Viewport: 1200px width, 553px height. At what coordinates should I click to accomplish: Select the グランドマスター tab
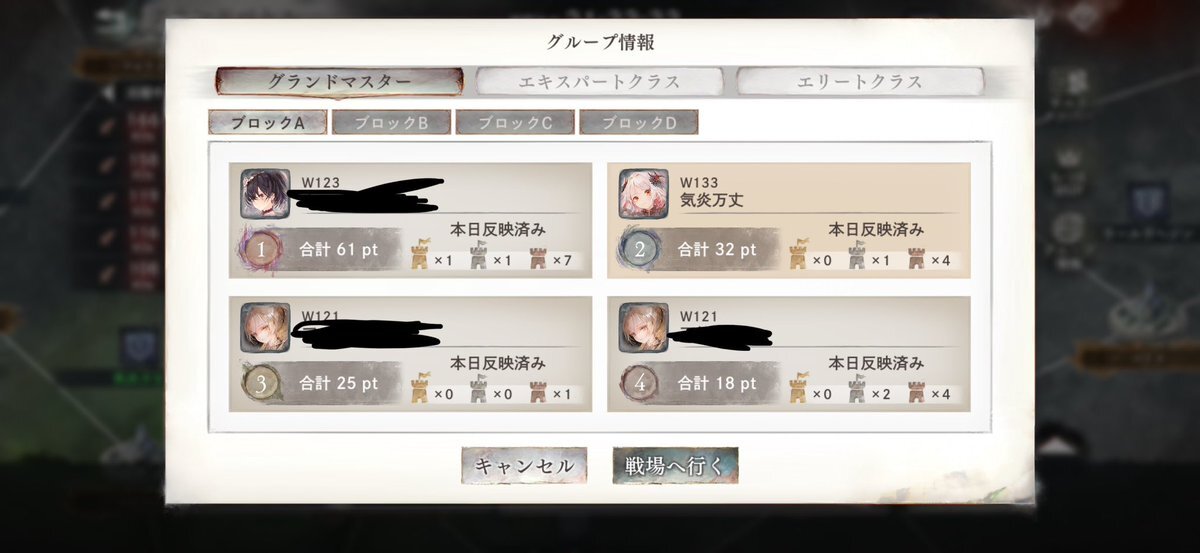[x=339, y=82]
